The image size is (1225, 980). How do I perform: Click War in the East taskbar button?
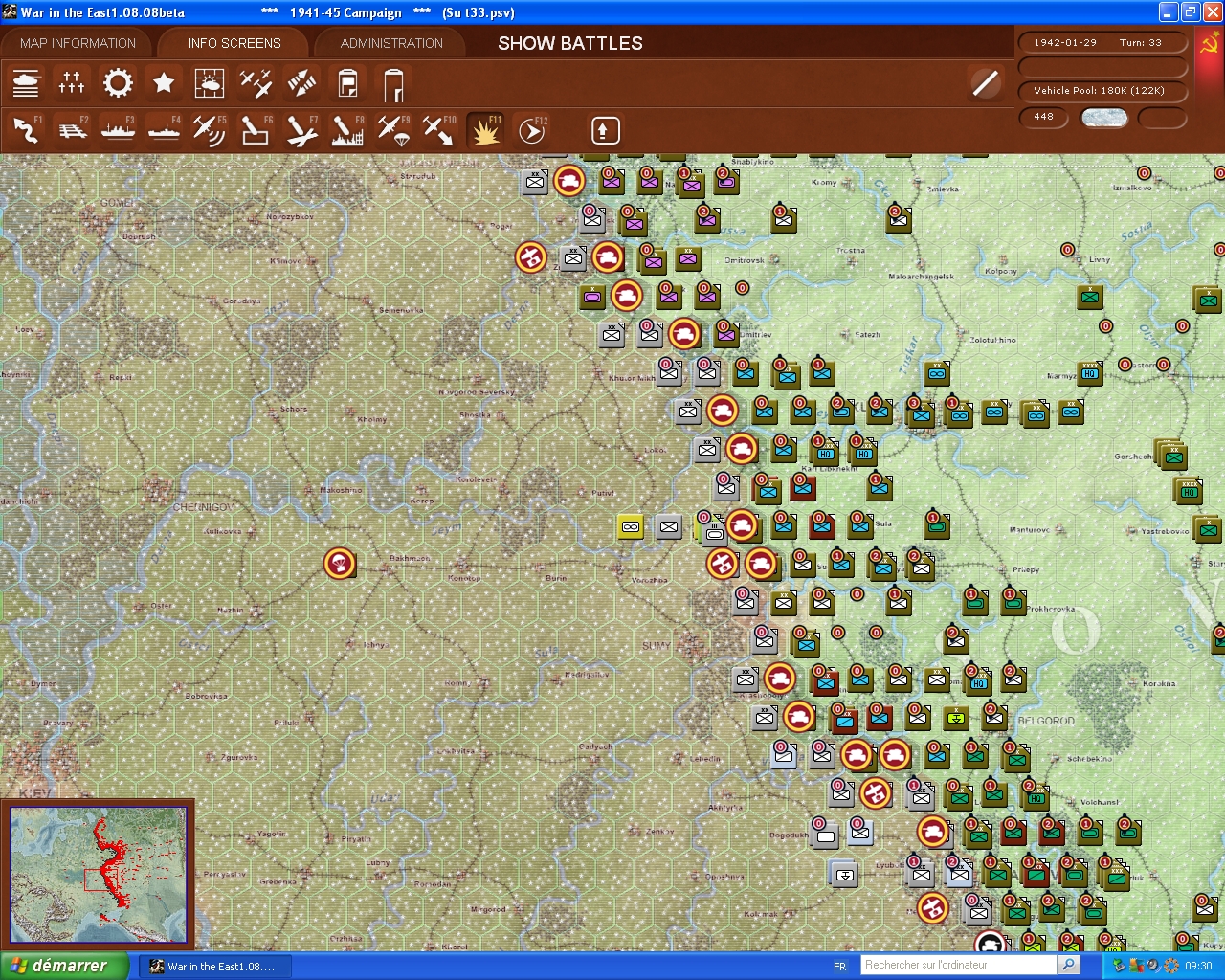214,967
